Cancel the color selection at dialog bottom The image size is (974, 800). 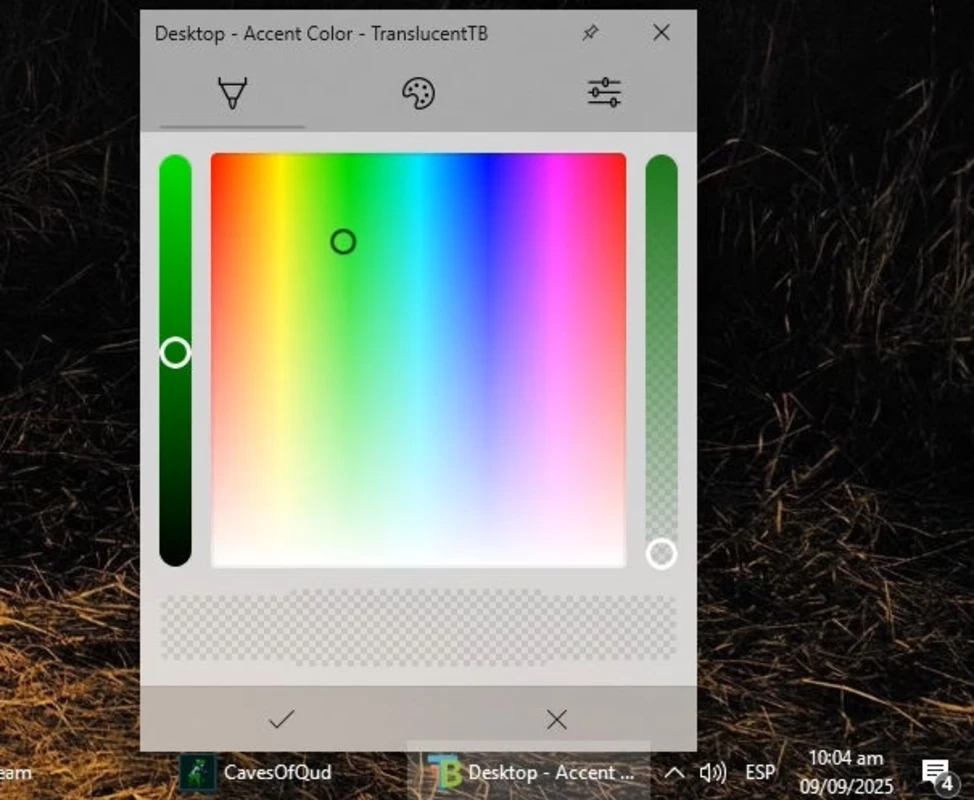(557, 719)
